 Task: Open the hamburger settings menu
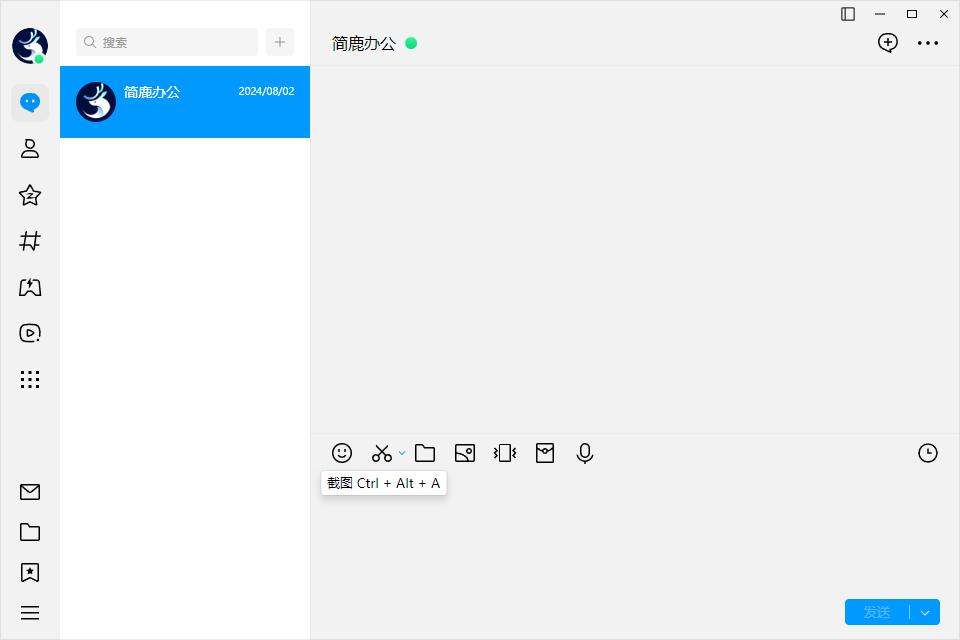click(x=30, y=612)
